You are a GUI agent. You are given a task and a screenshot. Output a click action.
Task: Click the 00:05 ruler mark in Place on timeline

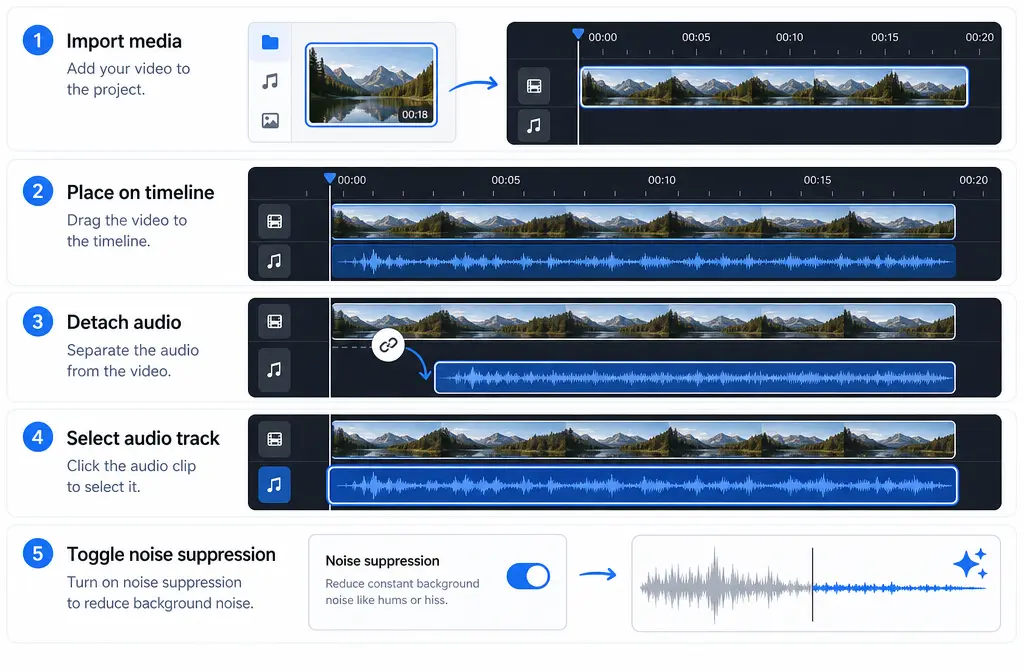[505, 180]
